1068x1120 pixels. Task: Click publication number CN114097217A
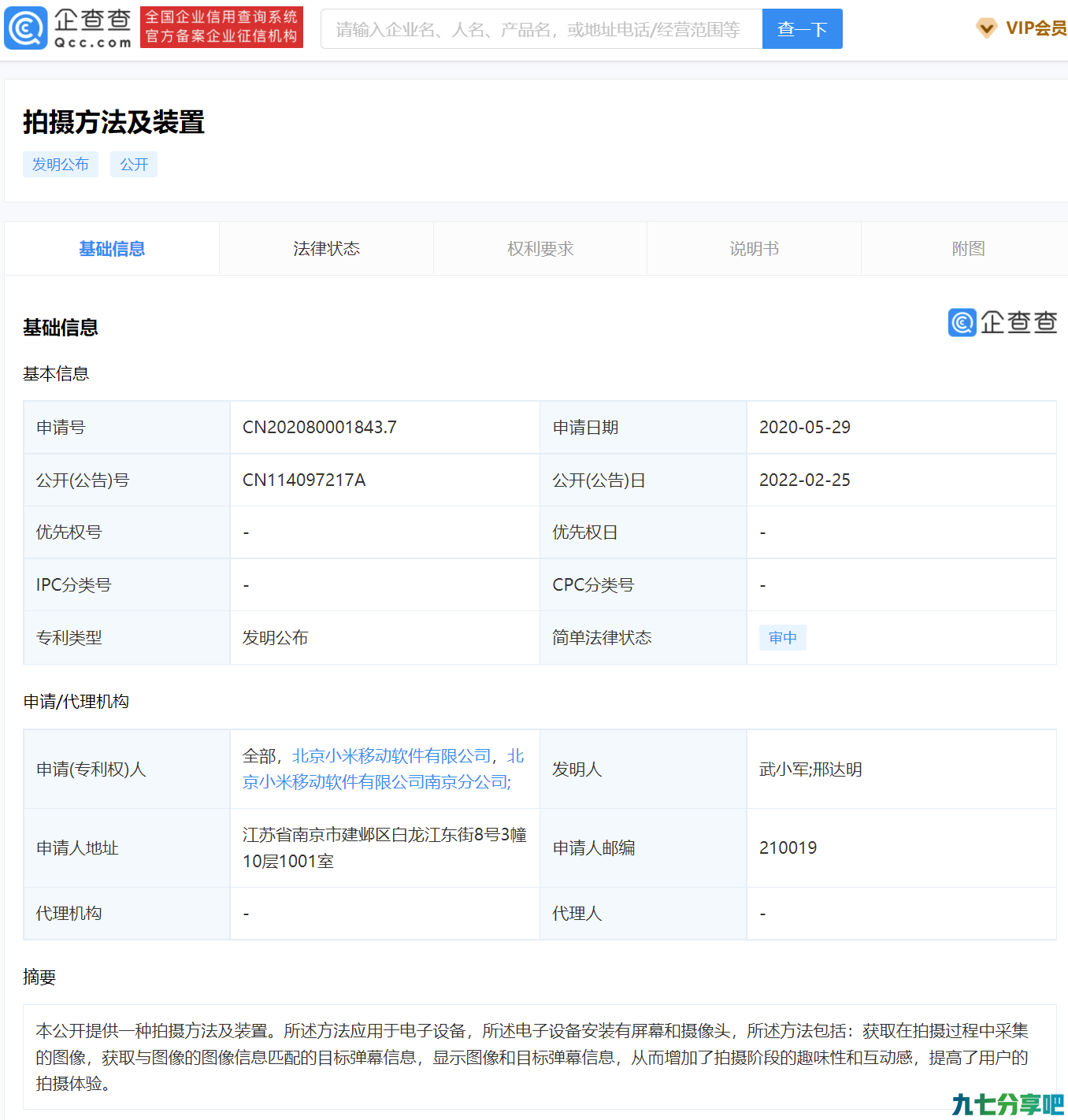point(304,480)
